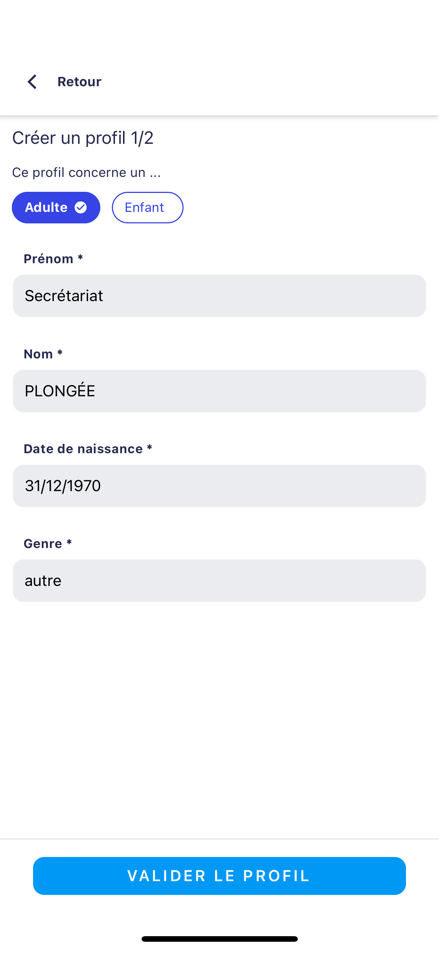Image resolution: width=440 pixels, height=956 pixels.
Task: Click the autre value text
Action: [43, 581]
